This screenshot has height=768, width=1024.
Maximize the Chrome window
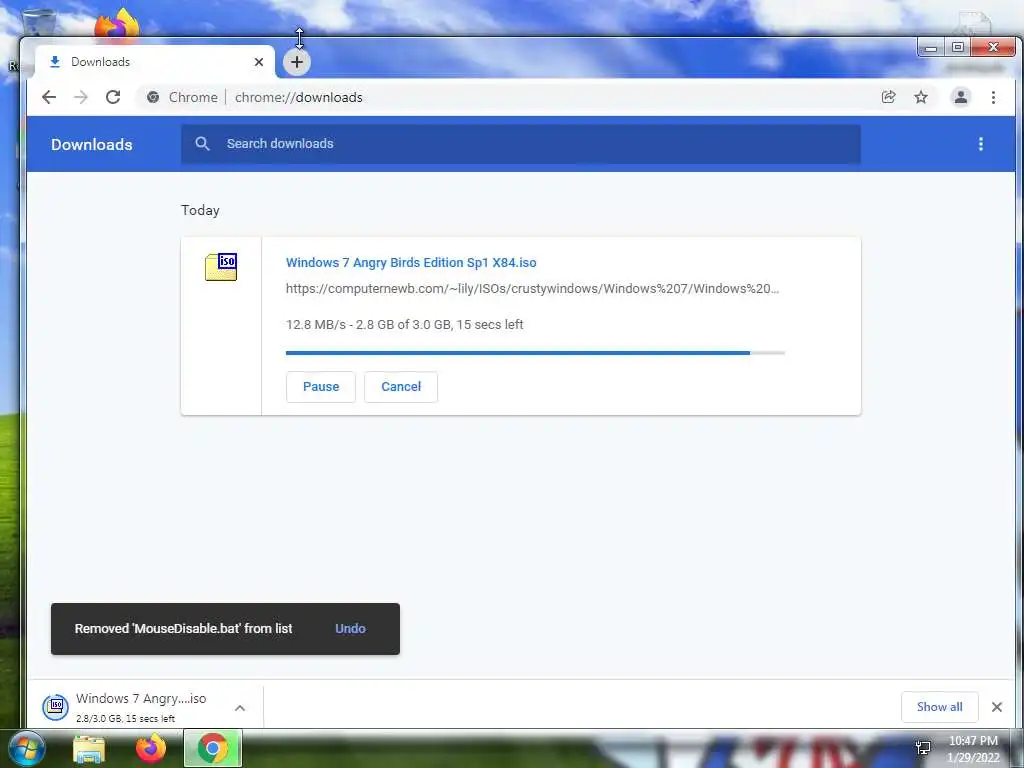957,47
